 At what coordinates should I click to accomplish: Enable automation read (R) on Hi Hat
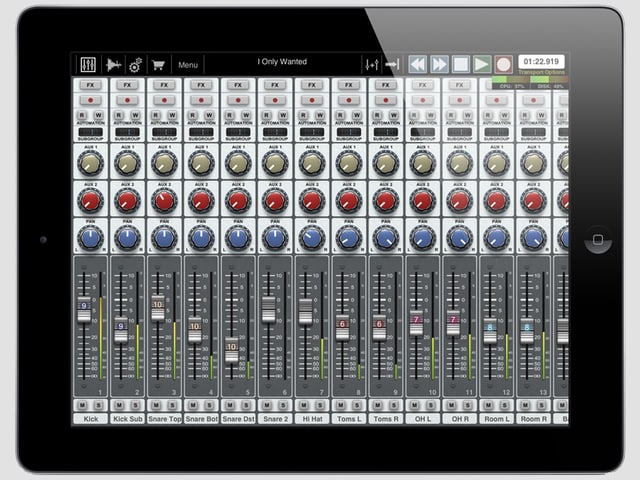(304, 115)
